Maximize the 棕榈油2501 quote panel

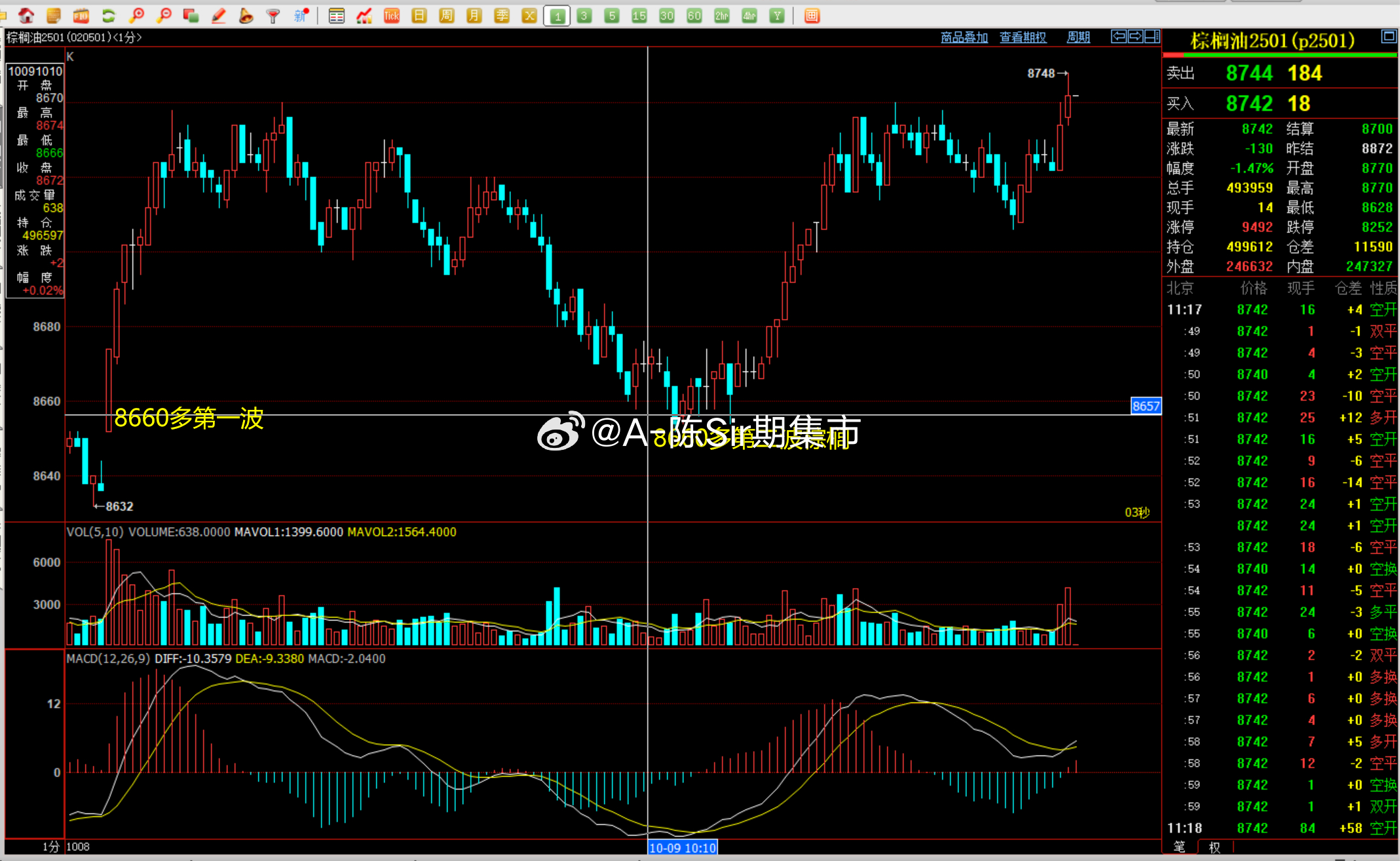click(1388, 36)
